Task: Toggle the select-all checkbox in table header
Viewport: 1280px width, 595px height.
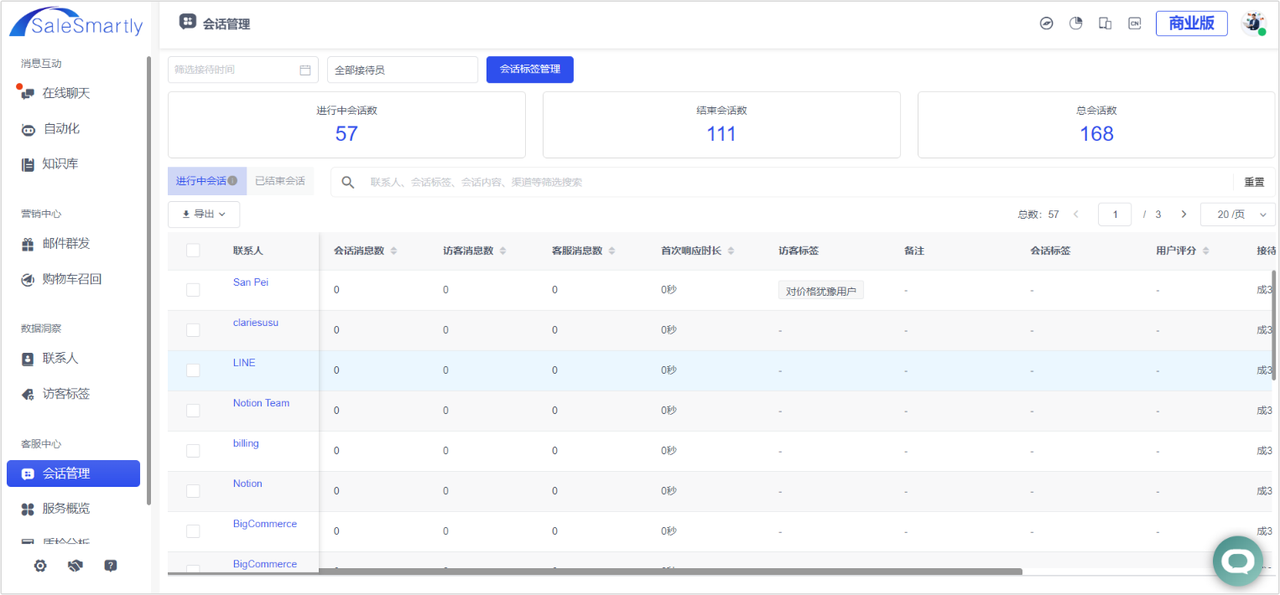Action: point(193,250)
